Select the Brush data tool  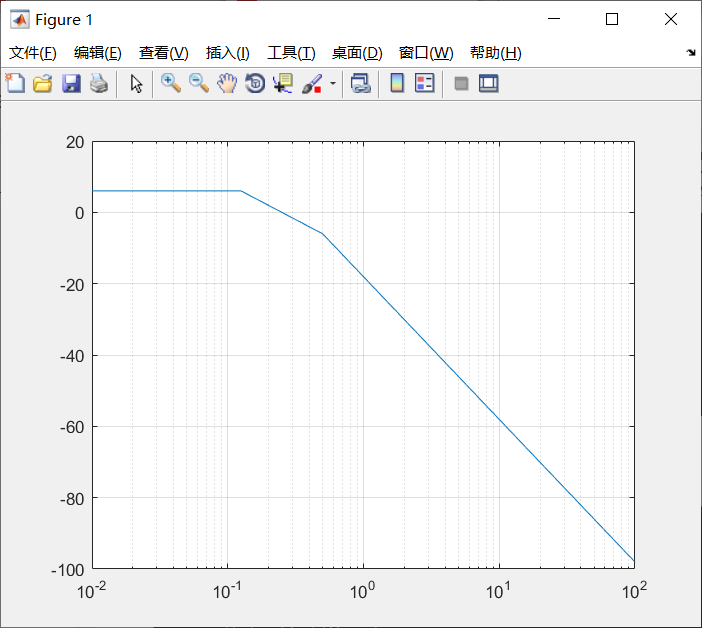[x=312, y=83]
